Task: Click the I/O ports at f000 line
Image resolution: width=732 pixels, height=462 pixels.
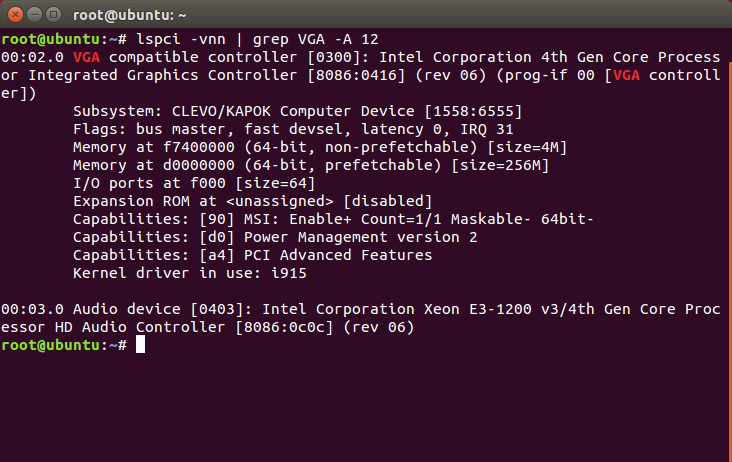Action: click(194, 183)
